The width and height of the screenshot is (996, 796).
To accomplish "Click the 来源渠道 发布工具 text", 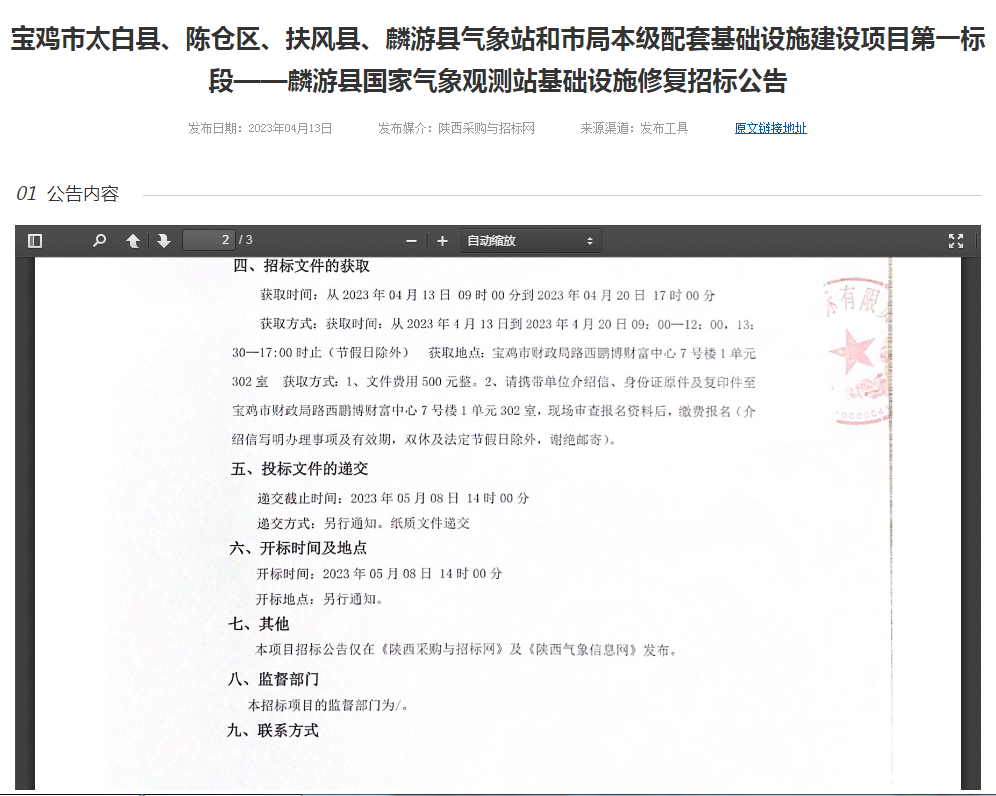I will (x=634, y=128).
